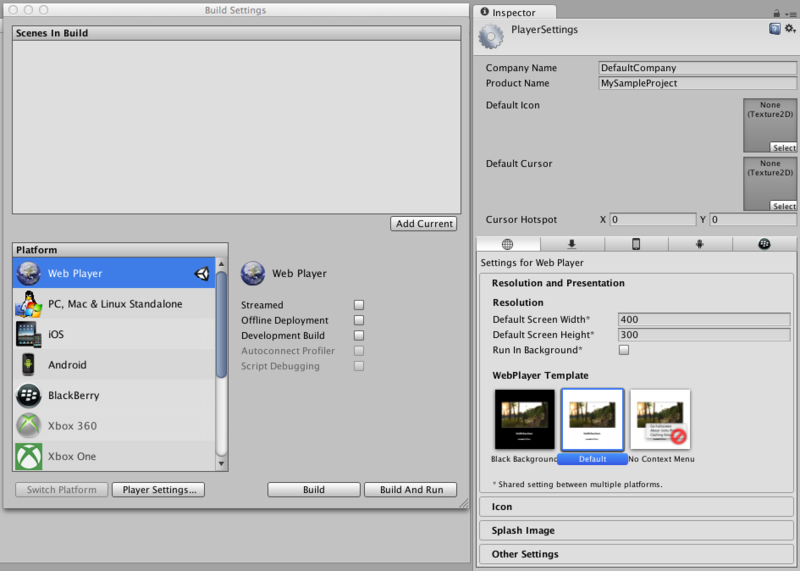Collapse the Resolution and Presentation section
The height and width of the screenshot is (571, 800).
(x=636, y=283)
